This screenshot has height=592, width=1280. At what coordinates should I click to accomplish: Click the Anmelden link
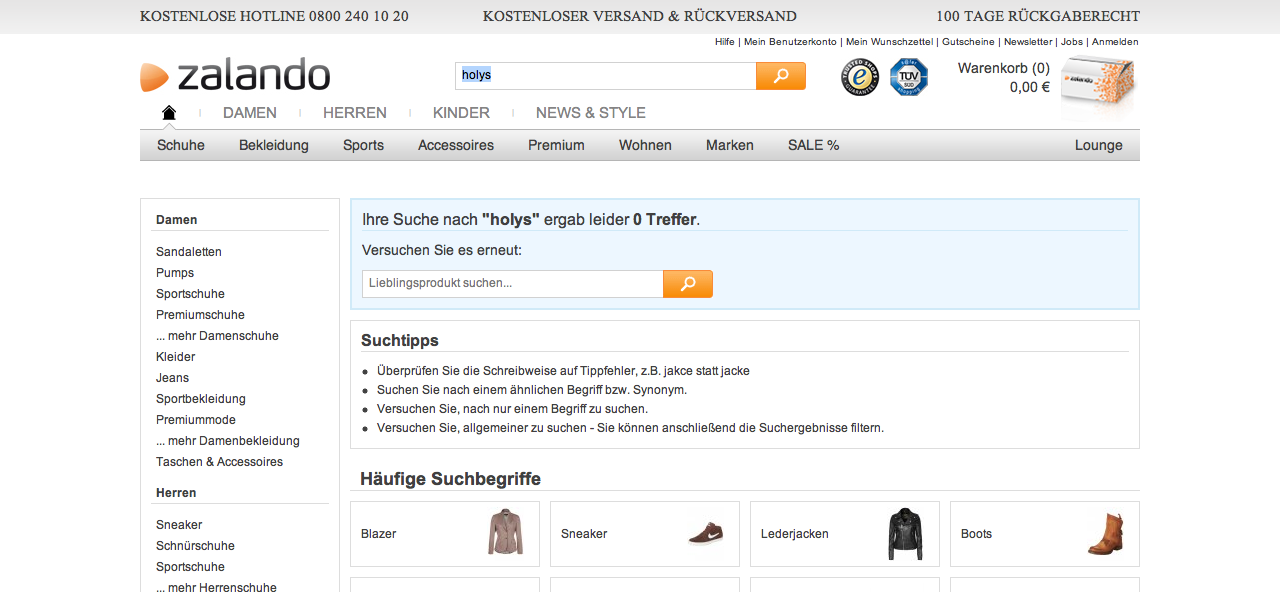click(x=1115, y=42)
